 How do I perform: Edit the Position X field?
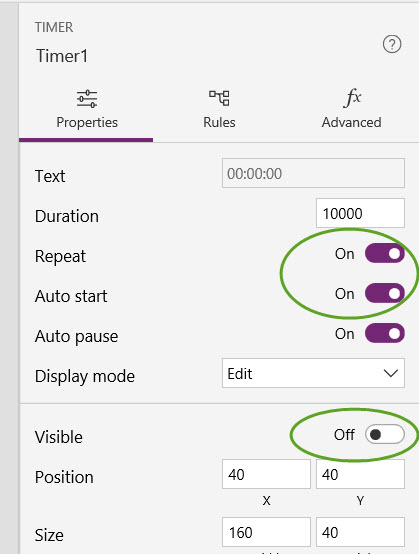pyautogui.click(x=266, y=474)
